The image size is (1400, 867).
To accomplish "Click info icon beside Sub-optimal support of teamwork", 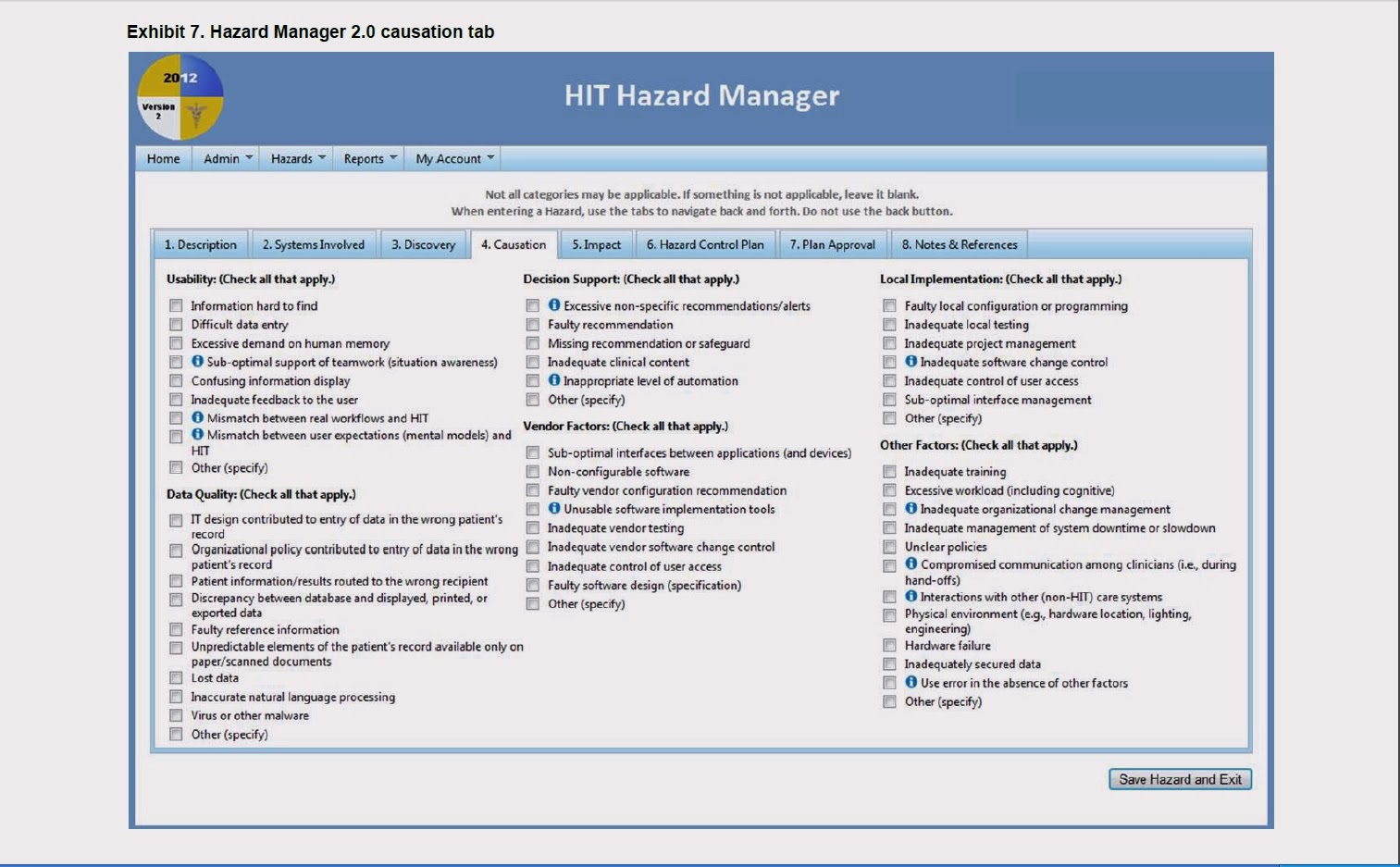I will [x=197, y=361].
